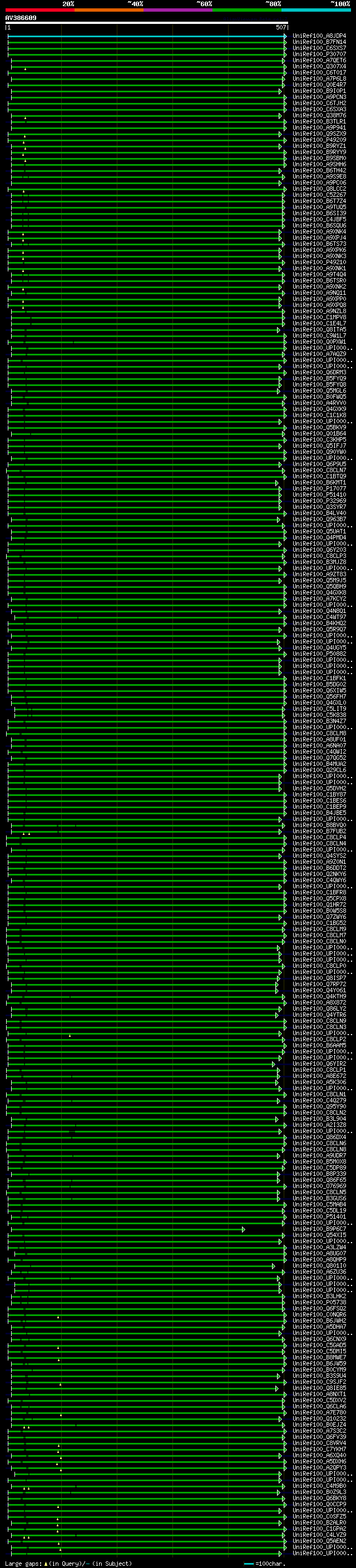
Task: Select the UniRef100_A9UDR7 label
Action: (x=319, y=1155)
